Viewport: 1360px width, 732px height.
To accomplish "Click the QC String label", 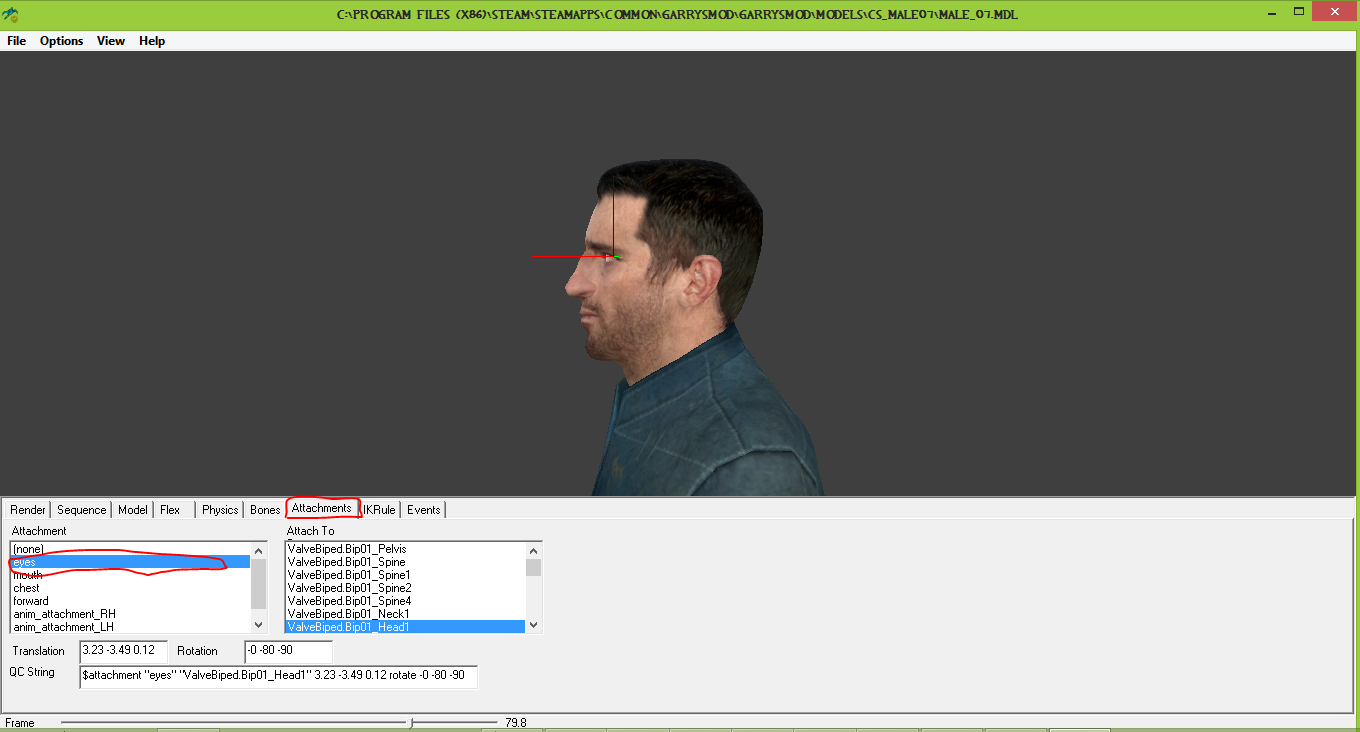I will [x=32, y=672].
